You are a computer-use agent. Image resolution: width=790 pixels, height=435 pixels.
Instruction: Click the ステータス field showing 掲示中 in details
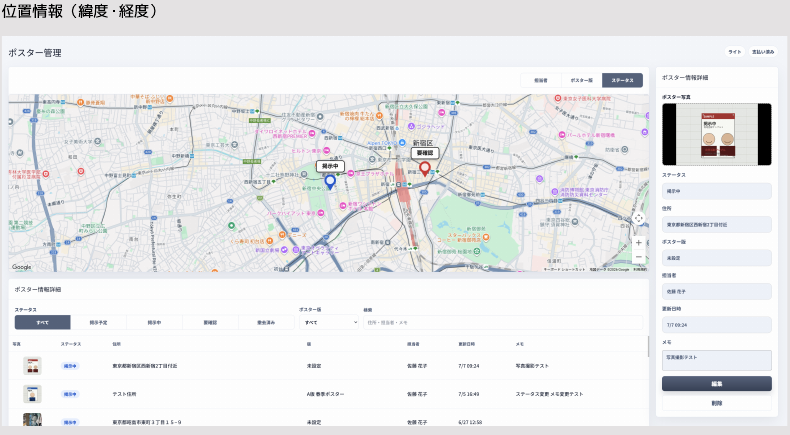coord(716,192)
